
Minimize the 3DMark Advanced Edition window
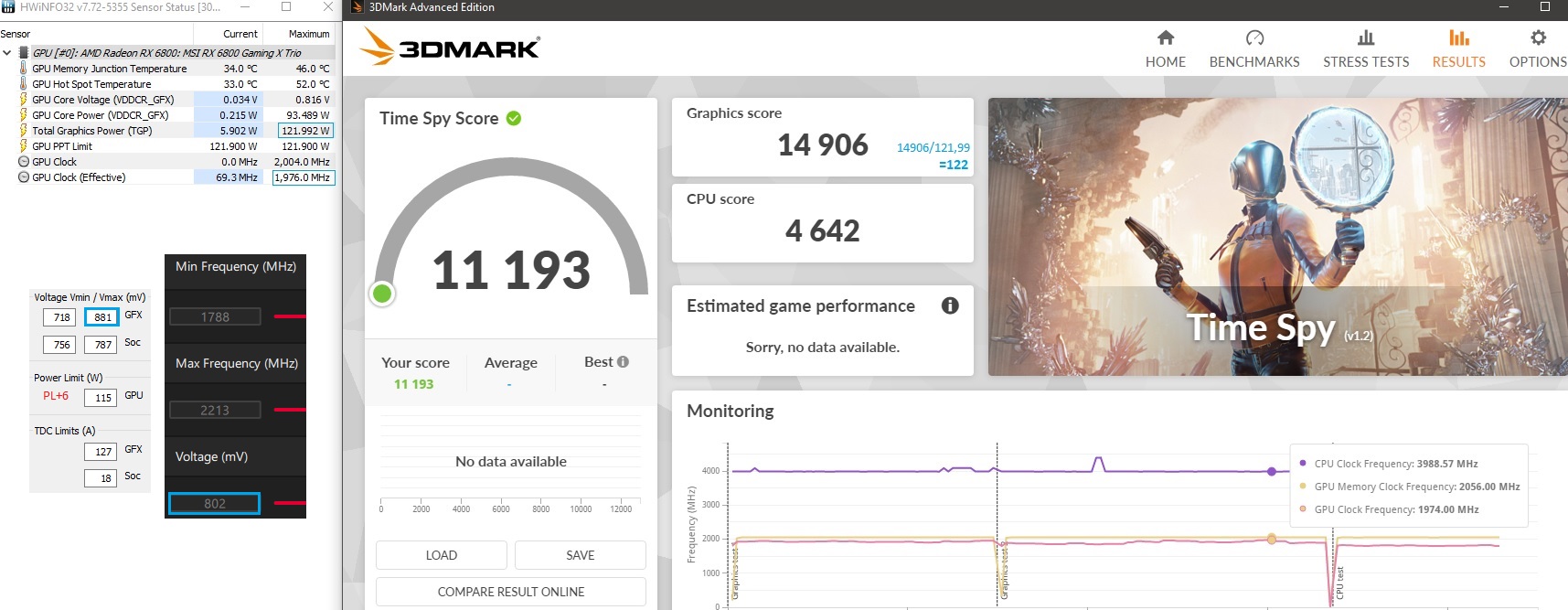1505,7
